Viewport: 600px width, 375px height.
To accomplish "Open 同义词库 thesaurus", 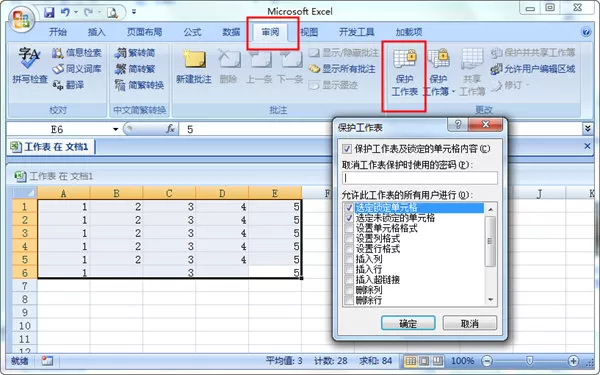I will [77, 69].
